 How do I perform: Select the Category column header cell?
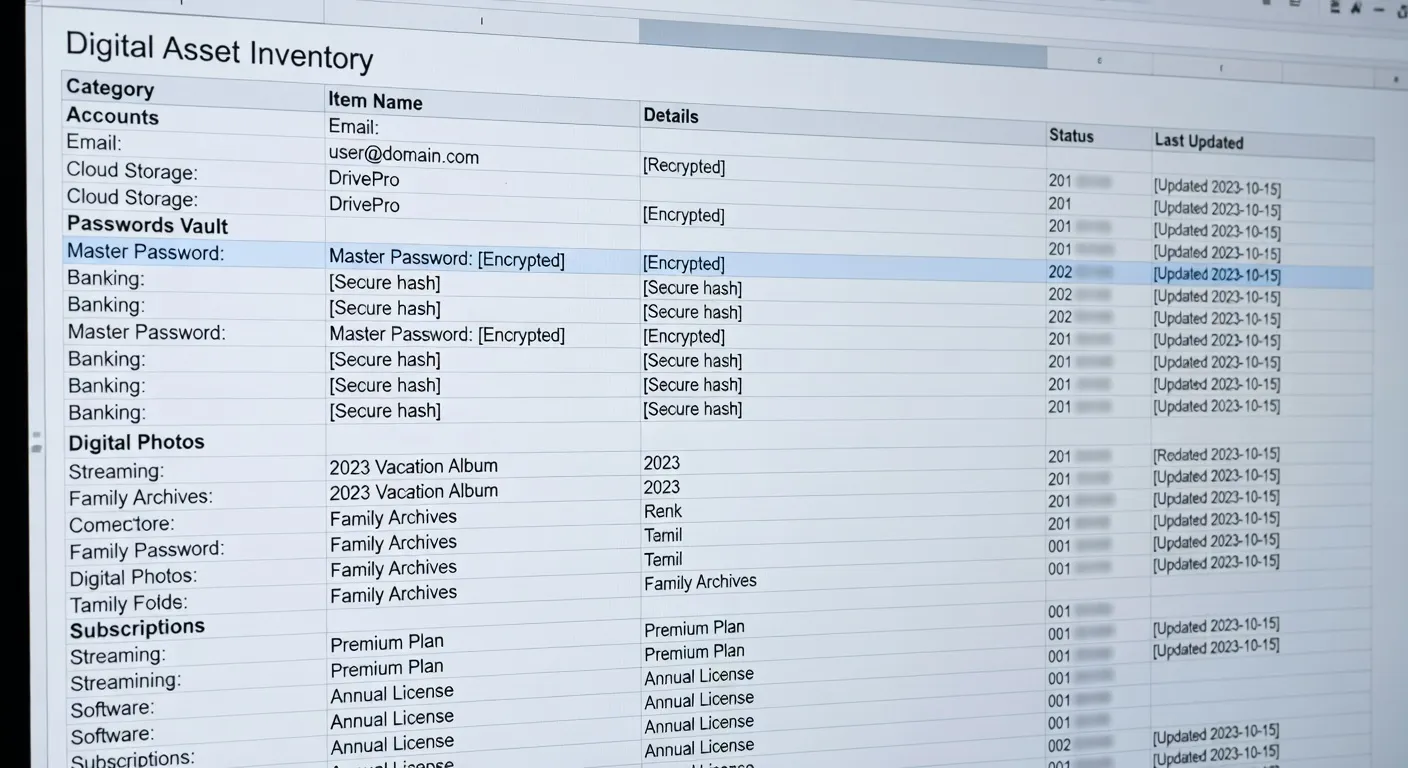(110, 88)
